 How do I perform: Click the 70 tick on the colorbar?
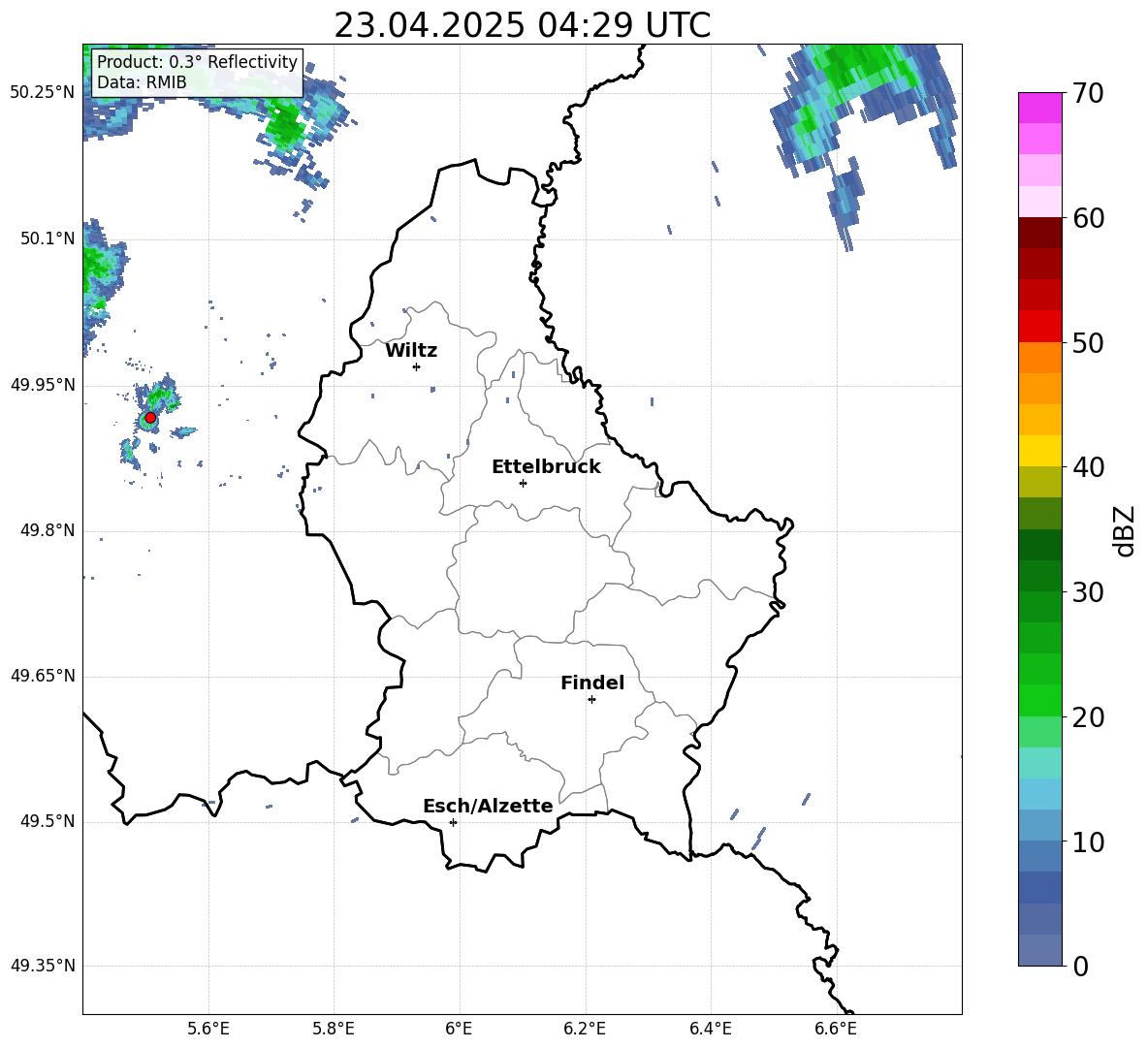click(x=1088, y=94)
